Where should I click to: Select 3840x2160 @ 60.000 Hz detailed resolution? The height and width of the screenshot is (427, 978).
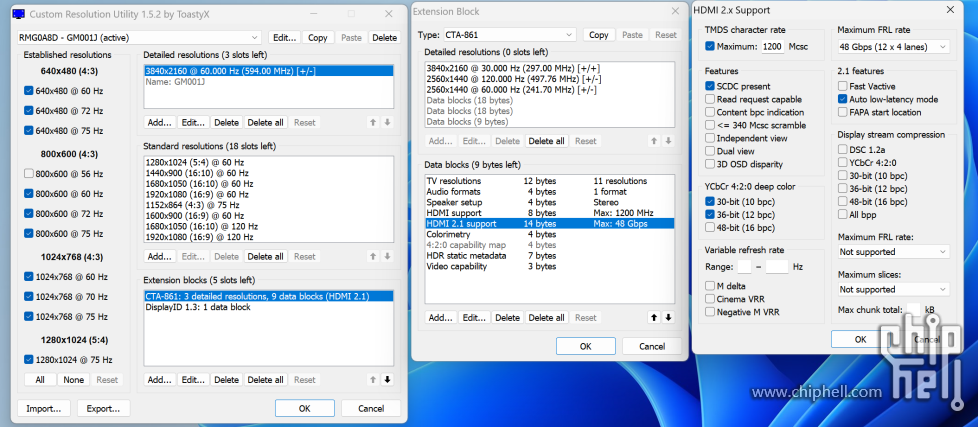point(269,71)
